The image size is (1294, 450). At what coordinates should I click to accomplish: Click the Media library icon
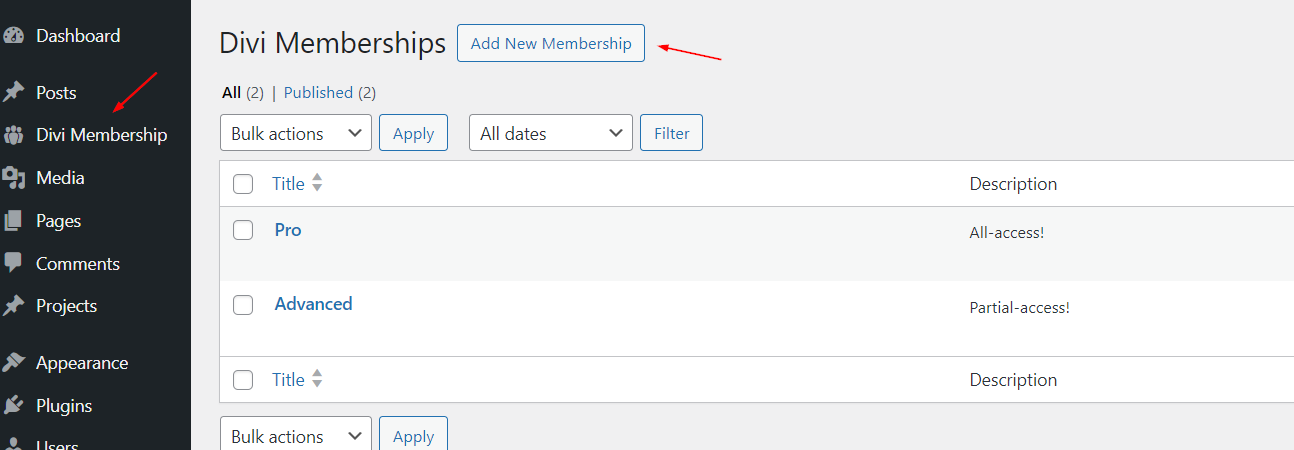click(x=13, y=178)
